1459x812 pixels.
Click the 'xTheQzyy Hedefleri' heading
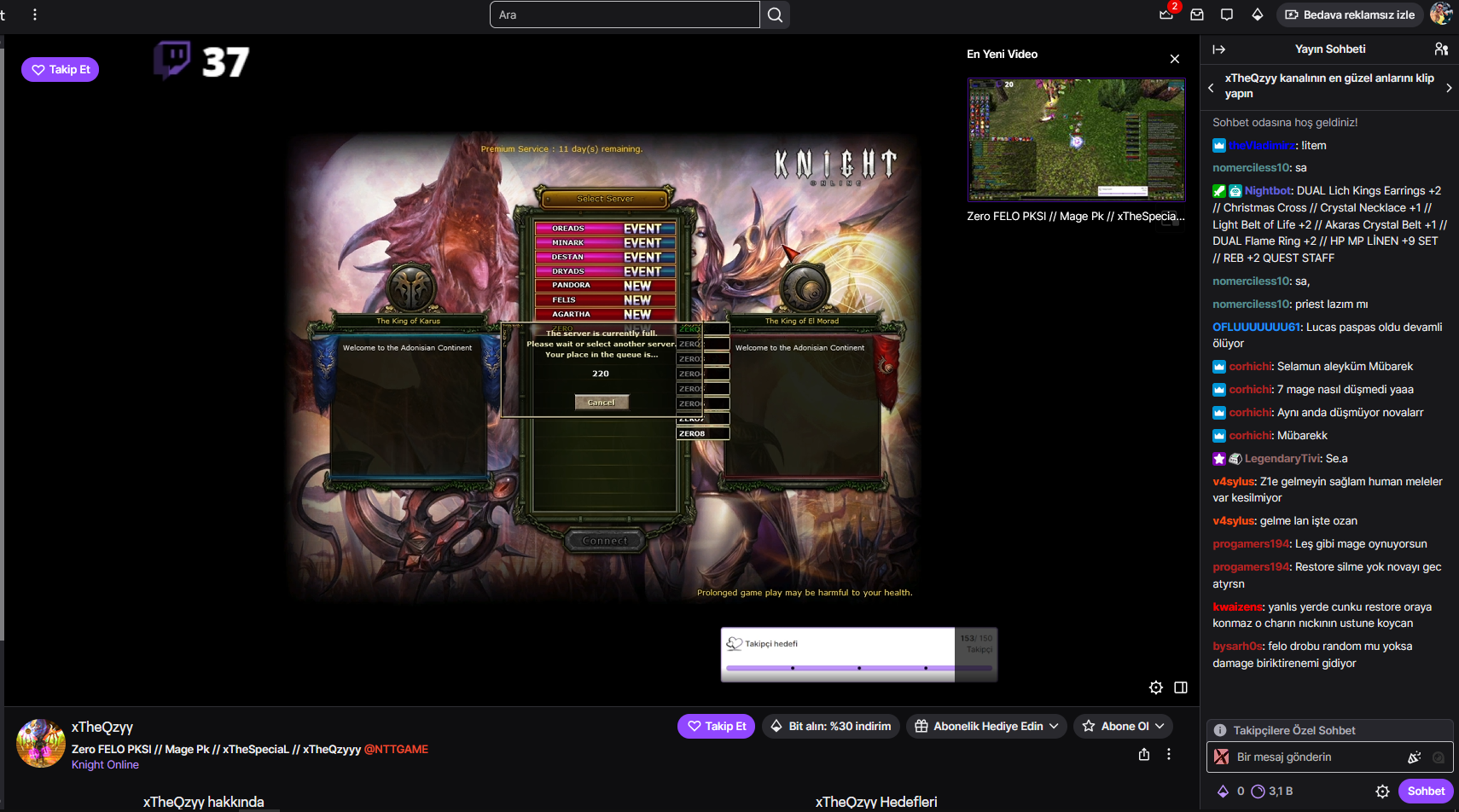(x=876, y=802)
